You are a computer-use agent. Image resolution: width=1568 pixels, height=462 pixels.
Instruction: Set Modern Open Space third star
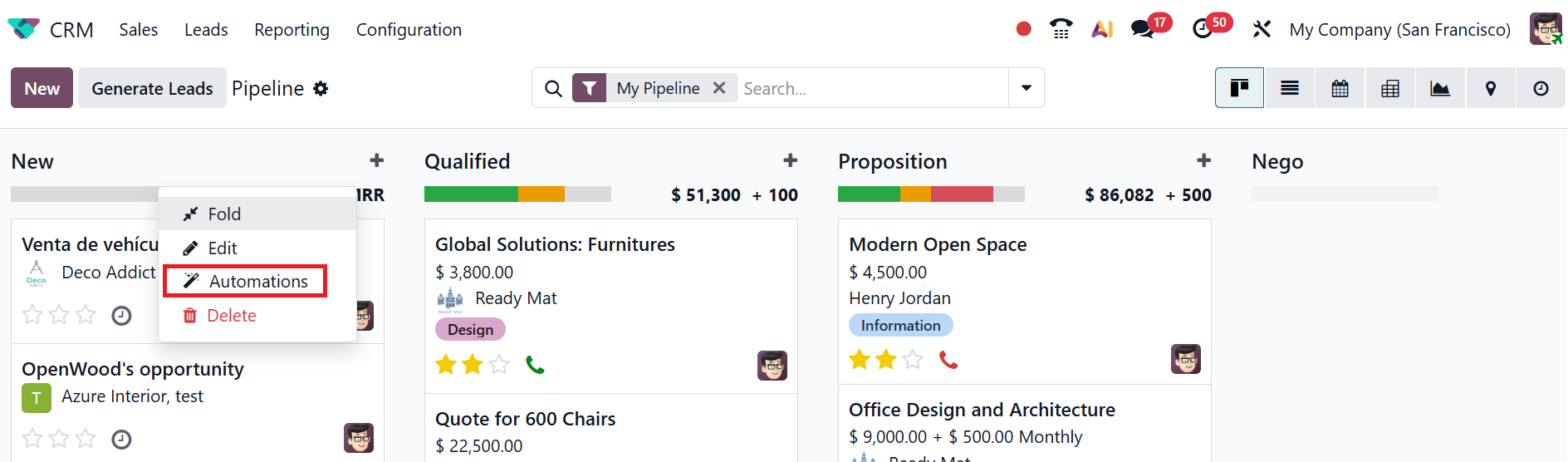point(913,359)
